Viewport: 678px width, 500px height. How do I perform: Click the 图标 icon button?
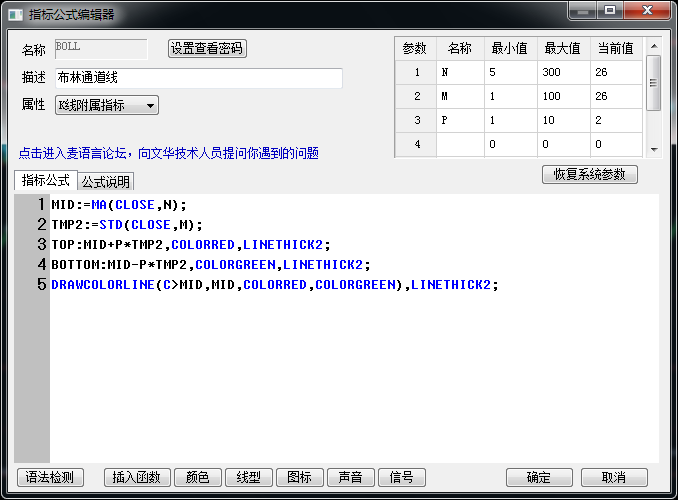[x=300, y=477]
